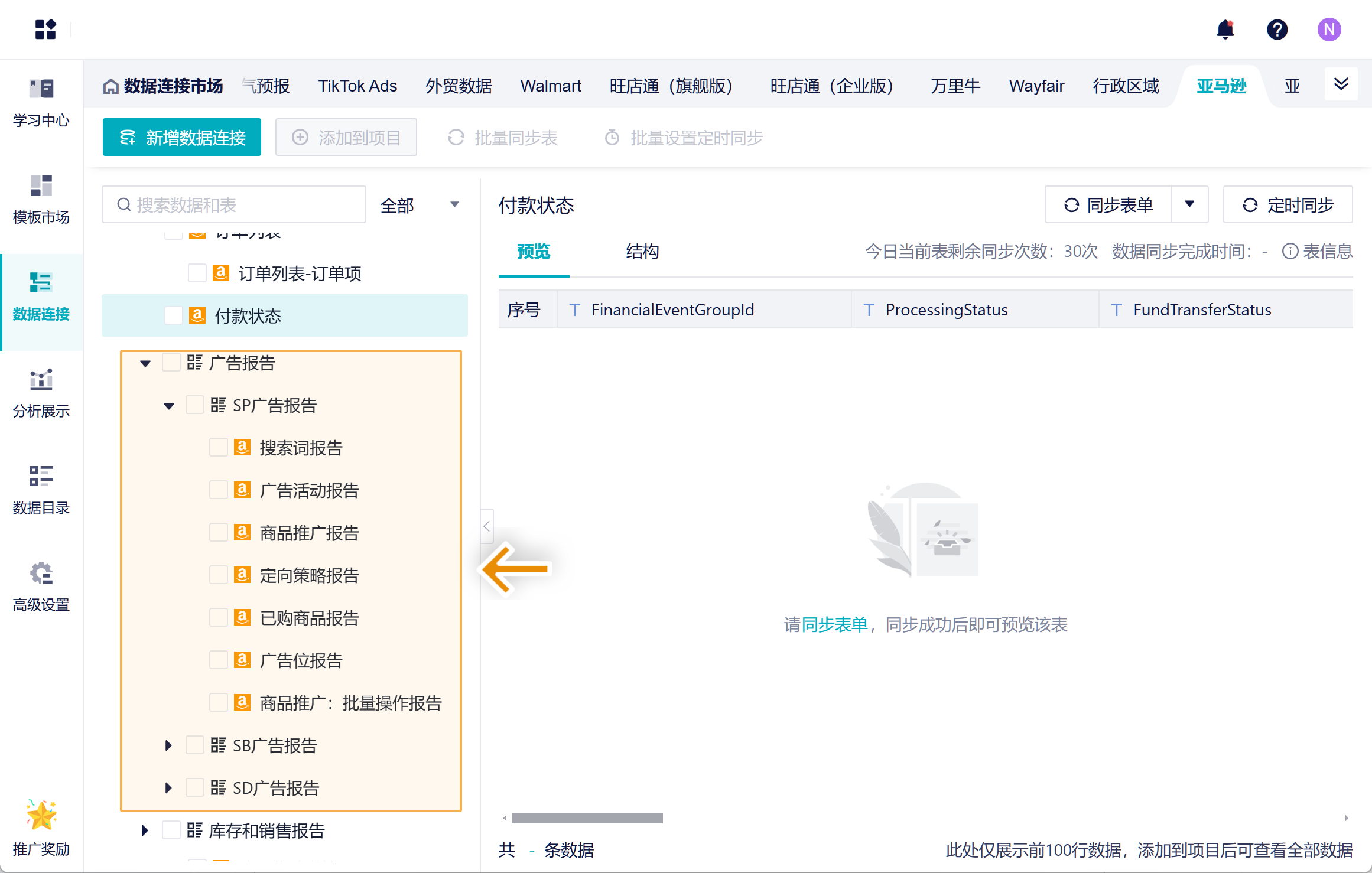The image size is (1372, 873).
Task: Open the Wayfair tab
Action: point(1036,86)
